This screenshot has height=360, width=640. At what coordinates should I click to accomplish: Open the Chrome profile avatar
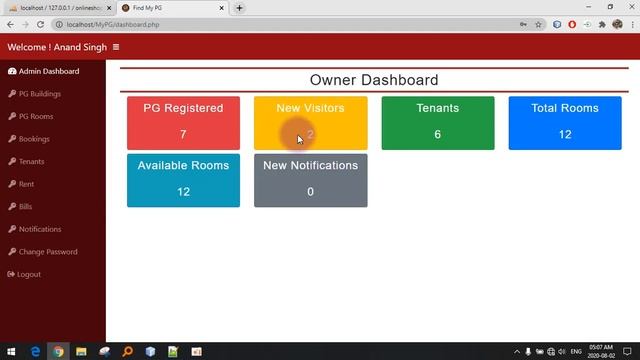[x=618, y=24]
